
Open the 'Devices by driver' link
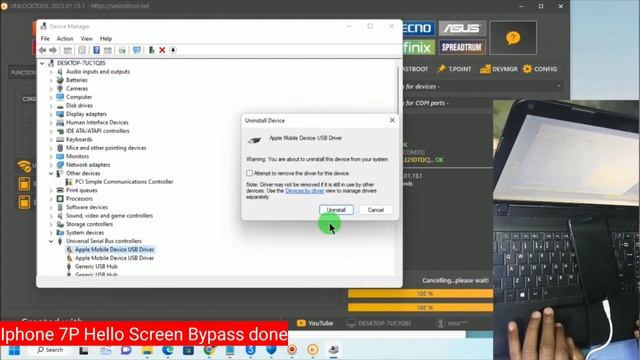[304, 191]
